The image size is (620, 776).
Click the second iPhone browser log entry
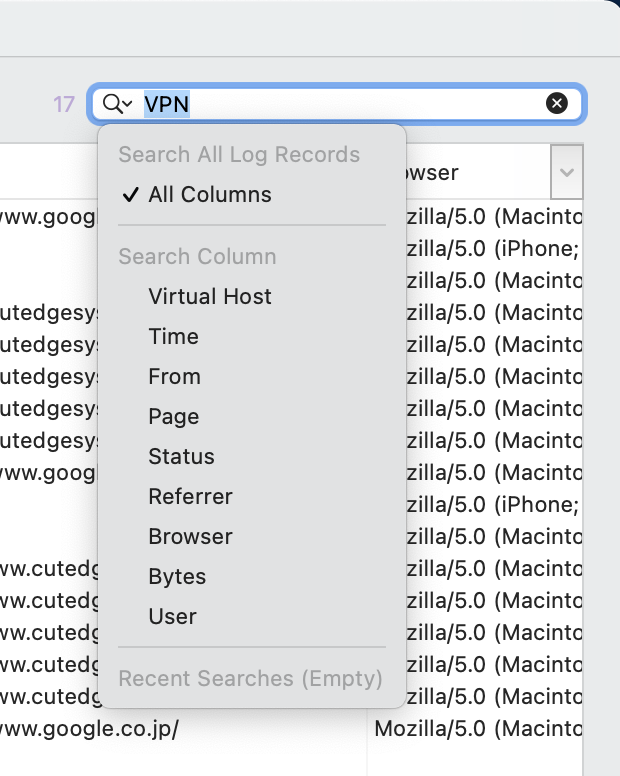point(492,504)
